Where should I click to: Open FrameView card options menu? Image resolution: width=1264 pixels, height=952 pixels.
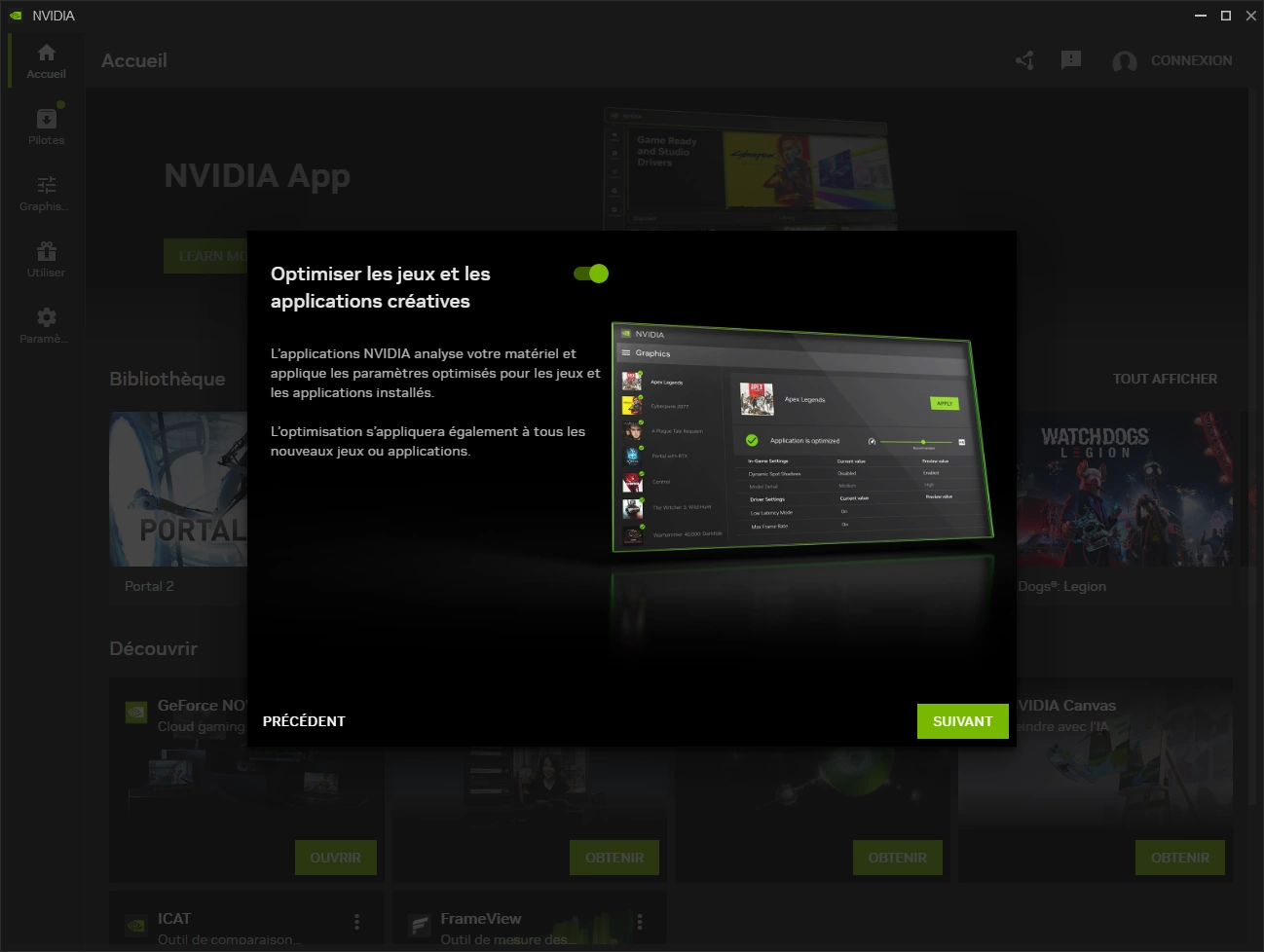(639, 922)
